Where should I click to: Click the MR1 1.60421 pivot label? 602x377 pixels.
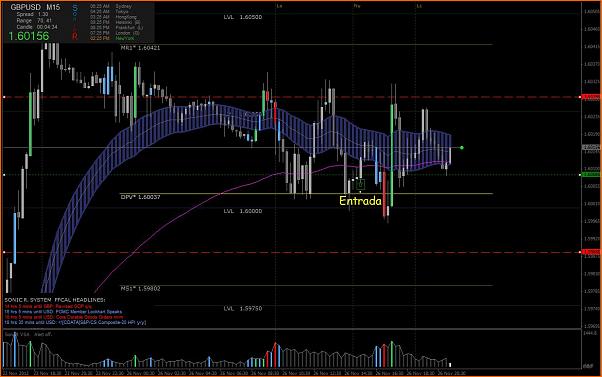(140, 48)
